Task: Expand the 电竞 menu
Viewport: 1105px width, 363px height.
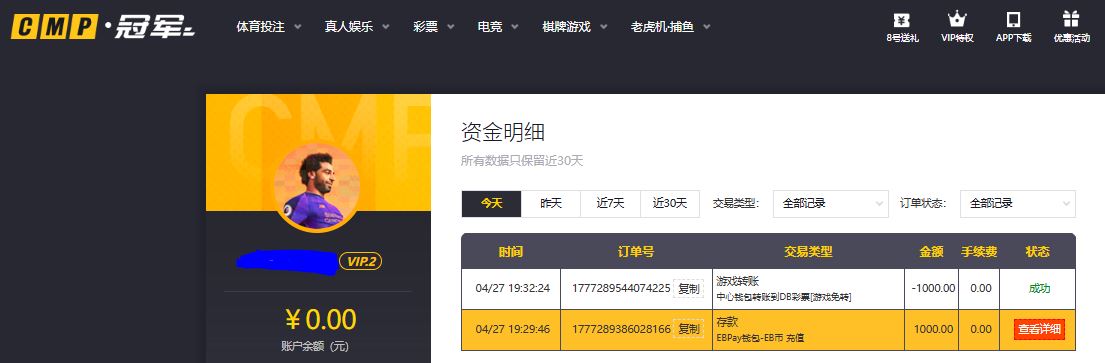Action: [x=498, y=27]
